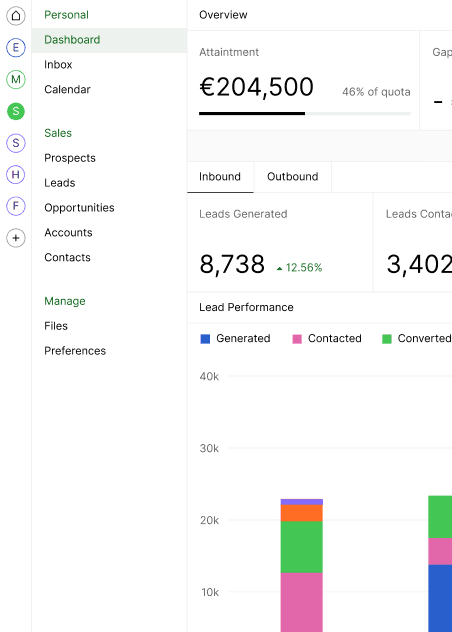Open the home workspace icon

[x=16, y=16]
